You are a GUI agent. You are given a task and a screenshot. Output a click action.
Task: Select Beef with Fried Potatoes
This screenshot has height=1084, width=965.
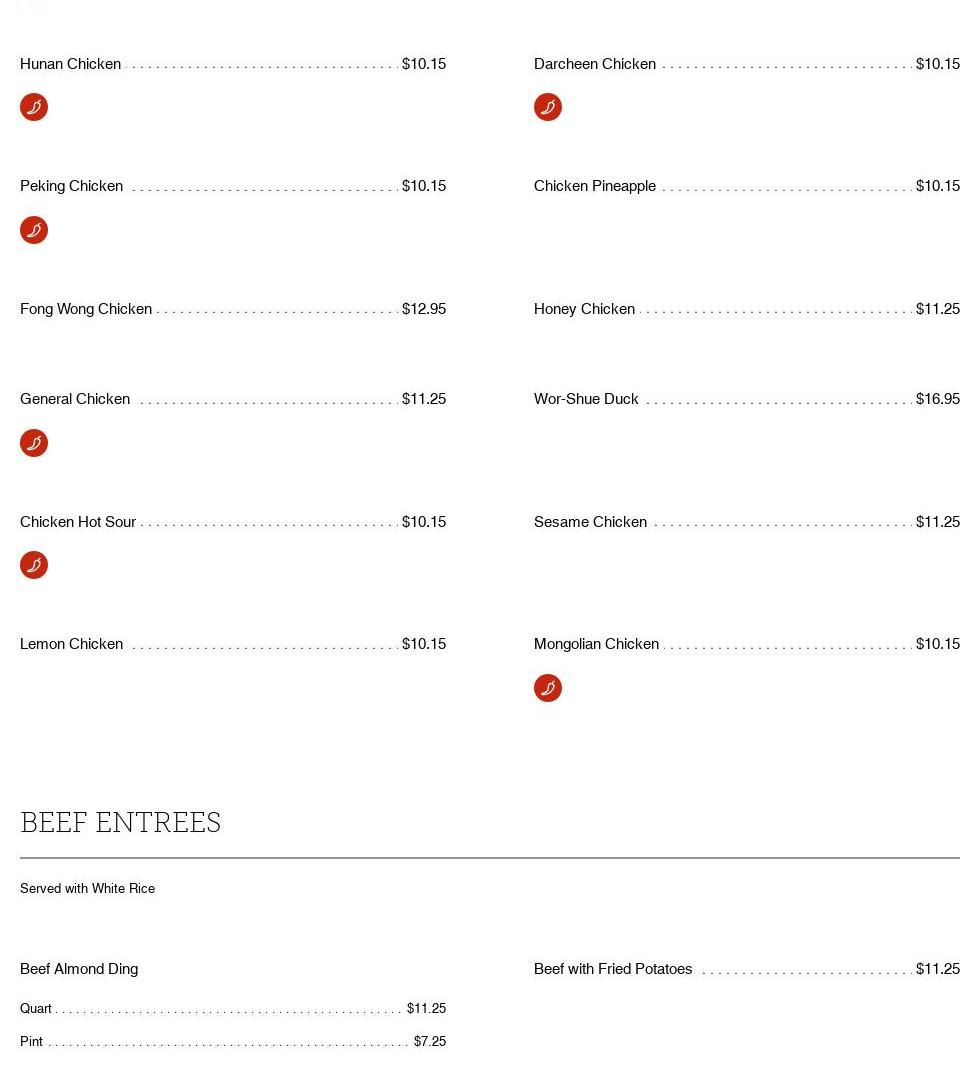point(613,969)
